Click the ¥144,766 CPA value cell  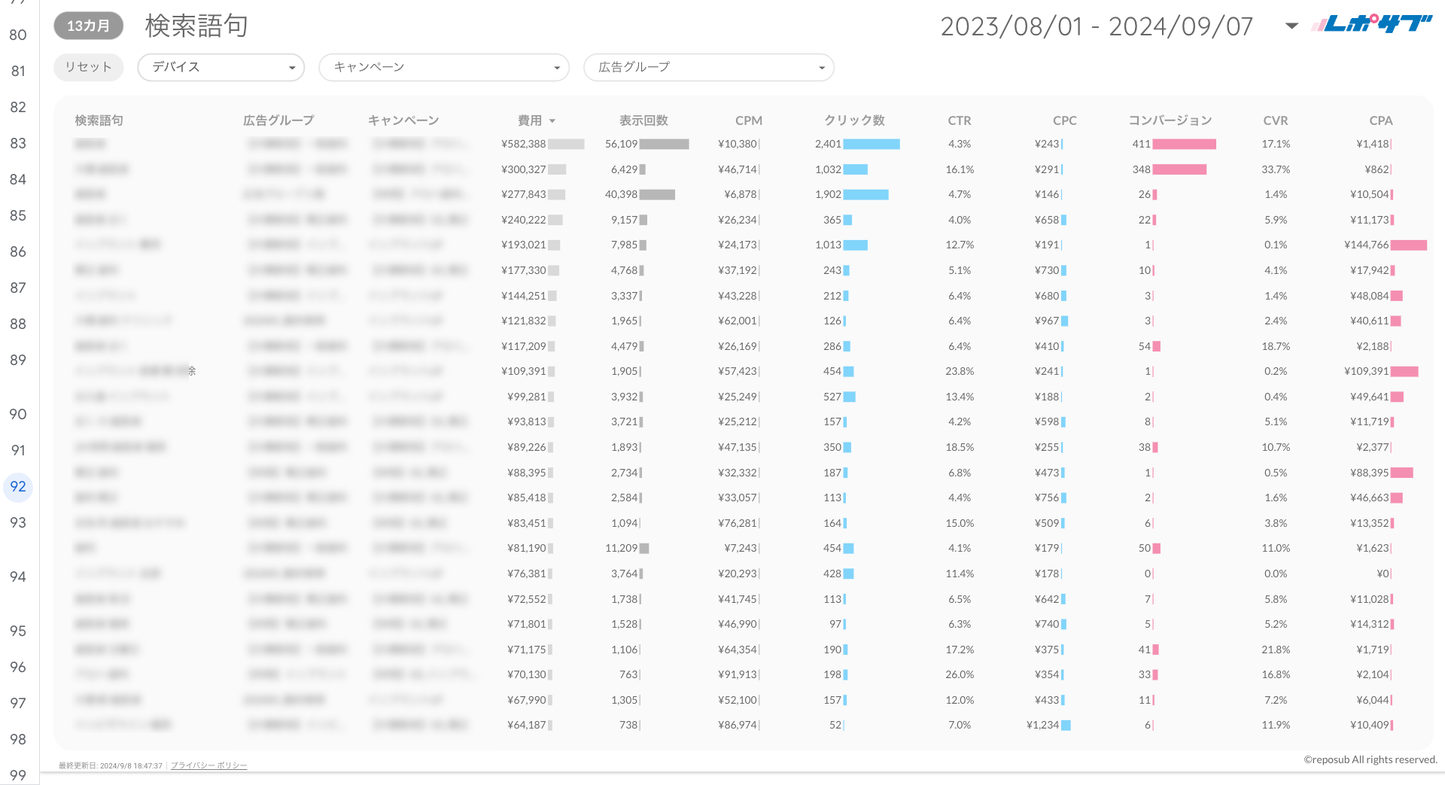tap(1366, 245)
